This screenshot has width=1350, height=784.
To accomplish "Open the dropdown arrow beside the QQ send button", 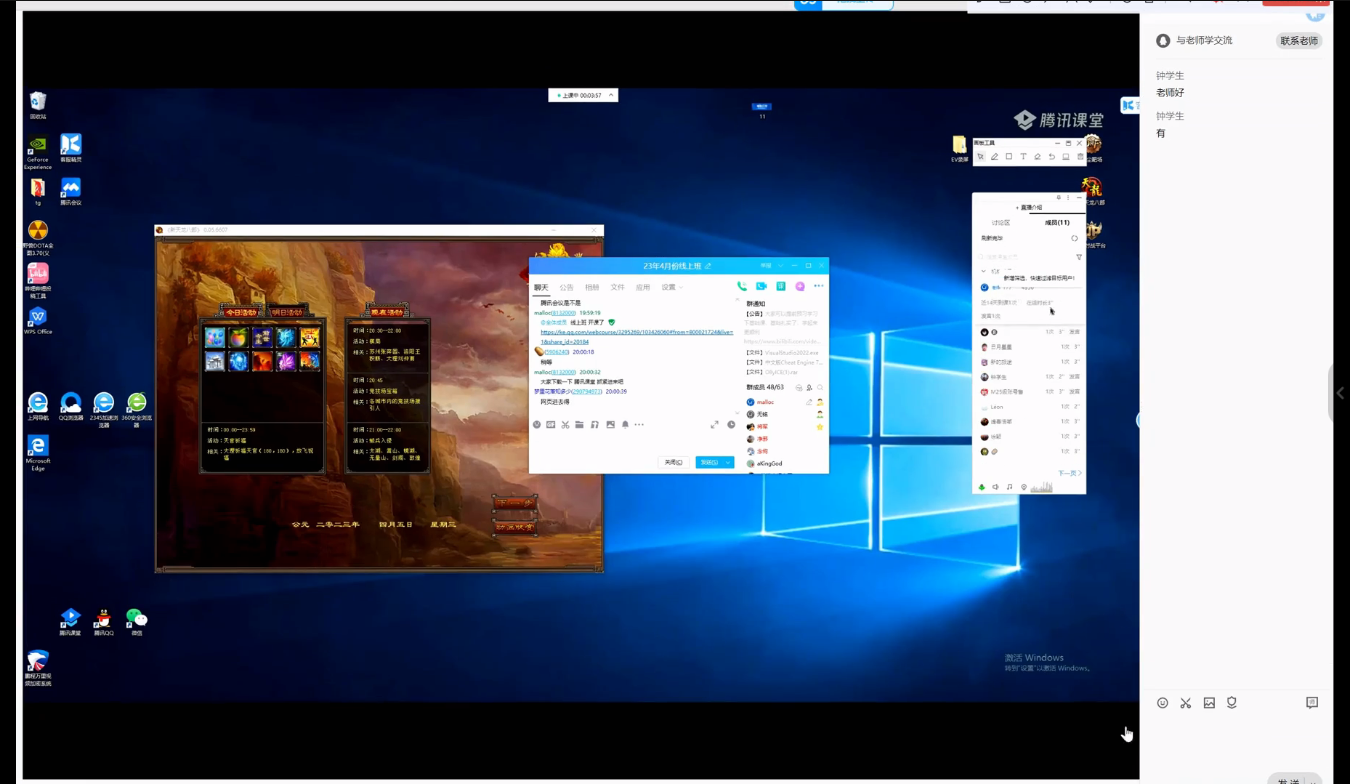I will 728,462.
